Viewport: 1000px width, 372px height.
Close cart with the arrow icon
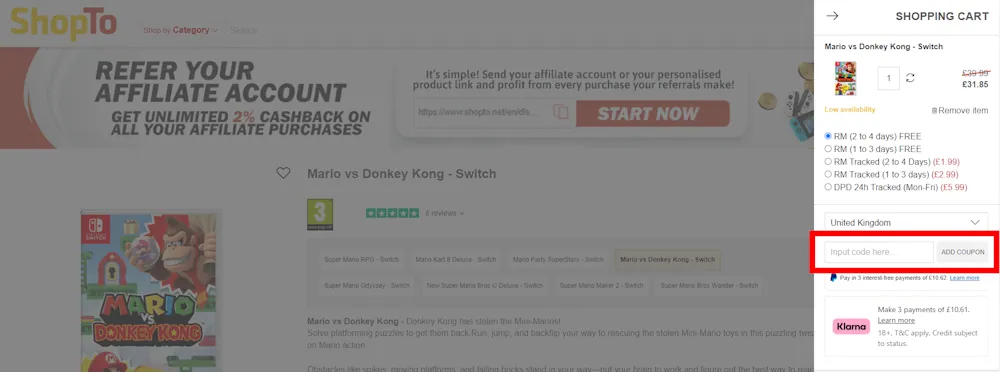pyautogui.click(x=832, y=16)
